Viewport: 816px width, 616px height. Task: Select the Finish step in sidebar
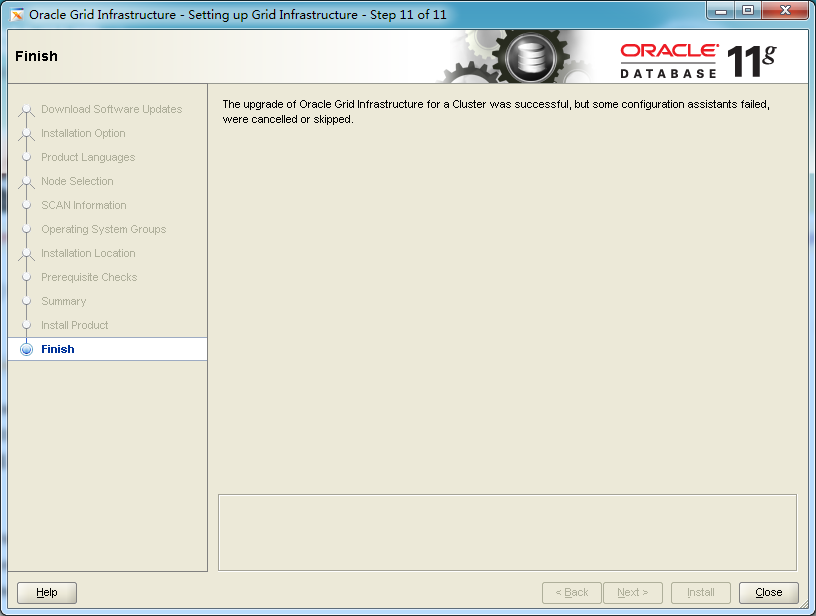pyautogui.click(x=108, y=349)
